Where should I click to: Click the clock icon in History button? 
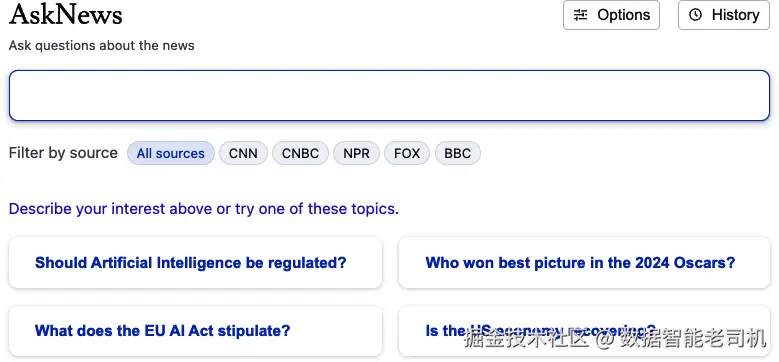tap(696, 15)
